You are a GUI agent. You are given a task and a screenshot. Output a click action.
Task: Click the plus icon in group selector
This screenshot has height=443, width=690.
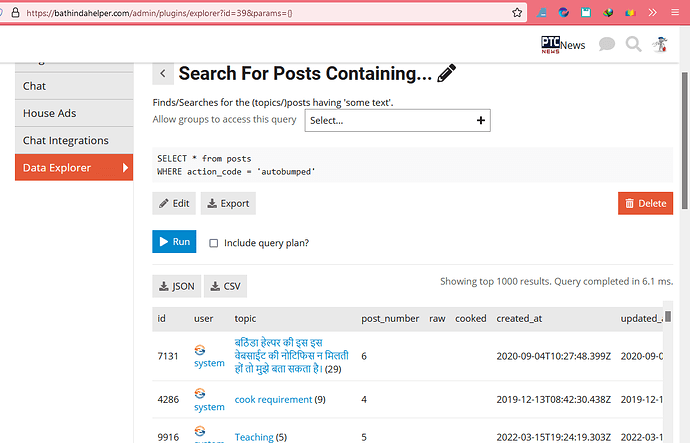pyautogui.click(x=481, y=120)
